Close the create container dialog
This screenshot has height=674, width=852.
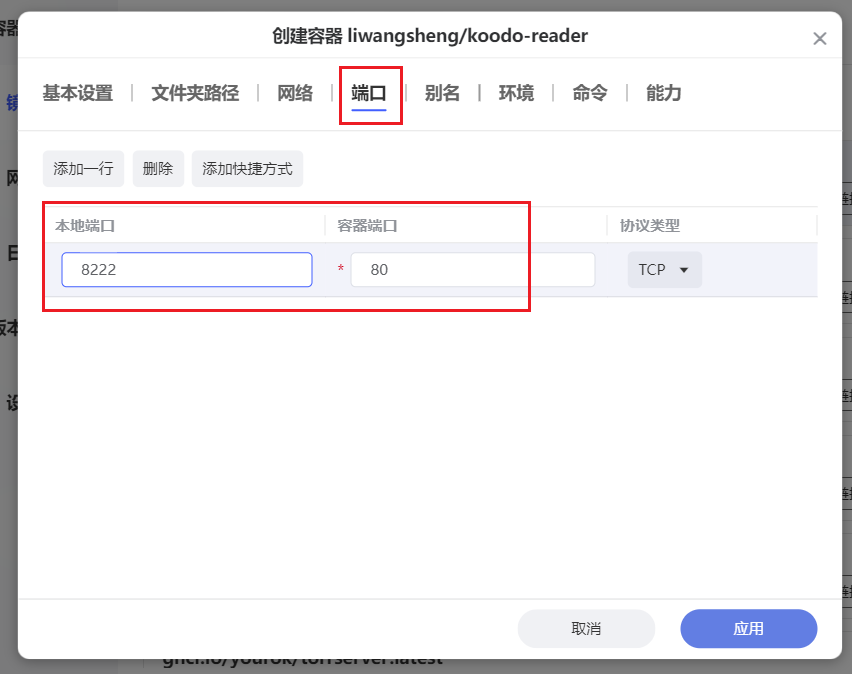pyautogui.click(x=819, y=39)
